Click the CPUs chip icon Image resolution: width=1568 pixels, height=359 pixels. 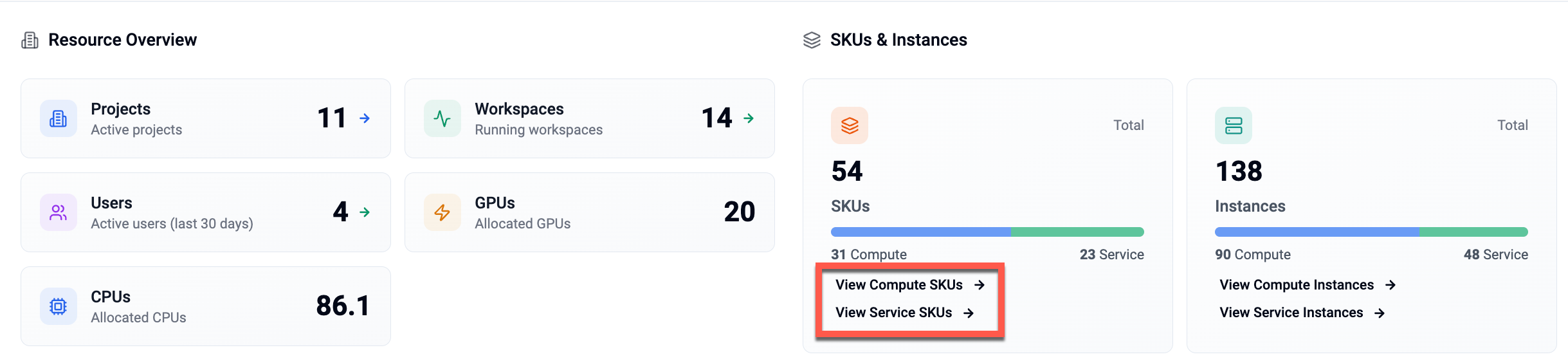(x=58, y=306)
